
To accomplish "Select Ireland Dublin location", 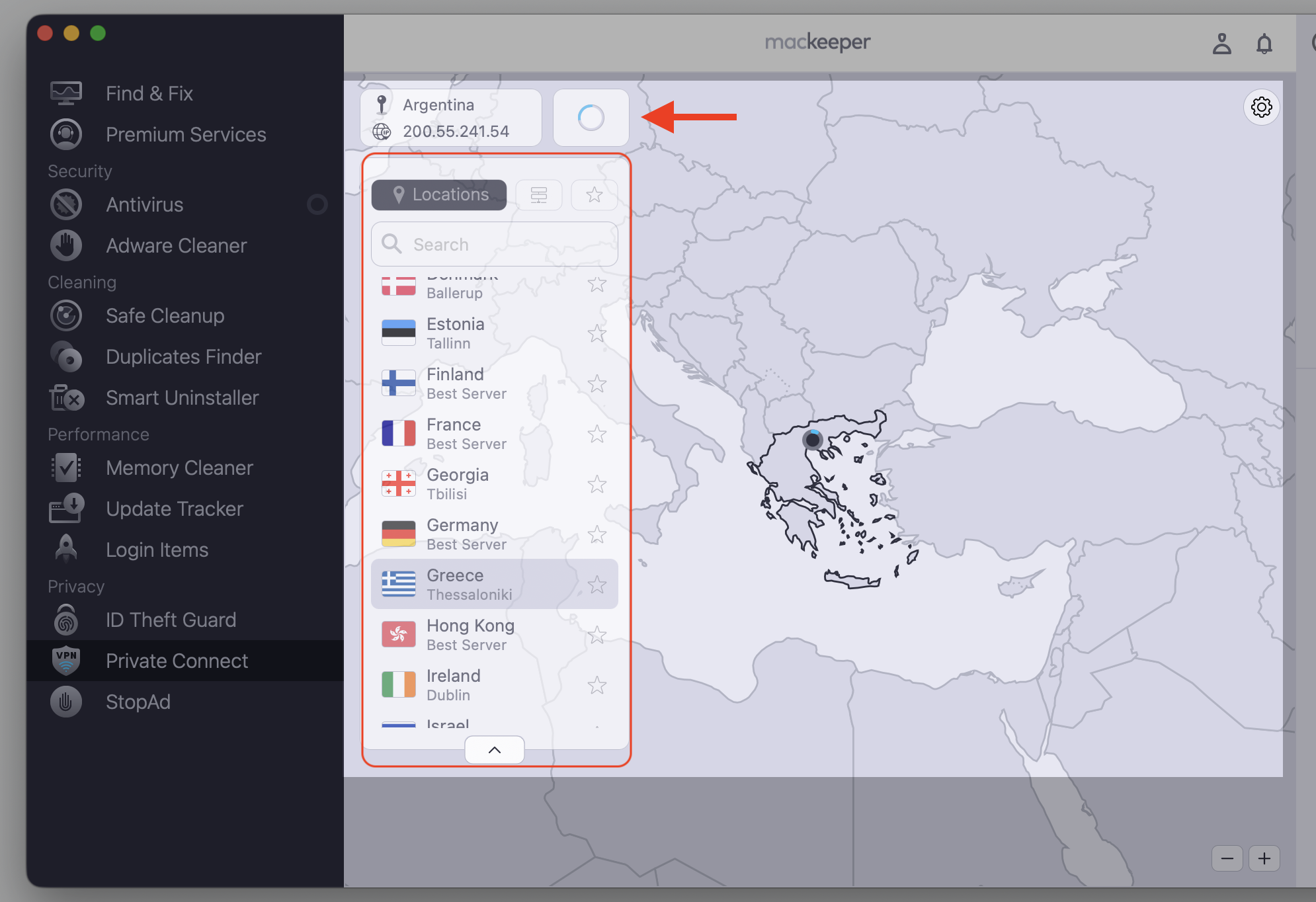I will coord(495,685).
